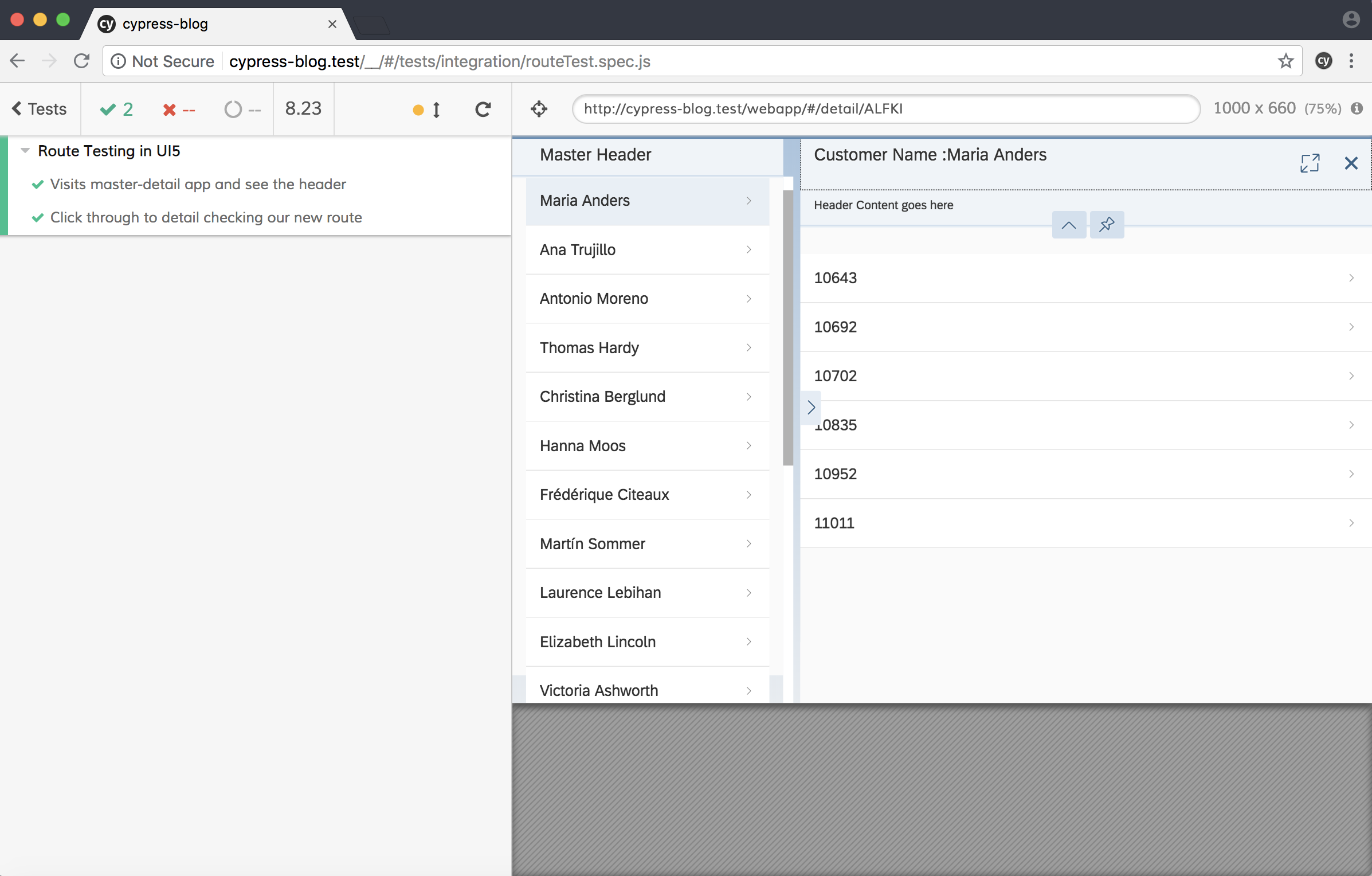Open test Click through to detail route
The width and height of the screenshot is (1372, 876).
pos(206,217)
